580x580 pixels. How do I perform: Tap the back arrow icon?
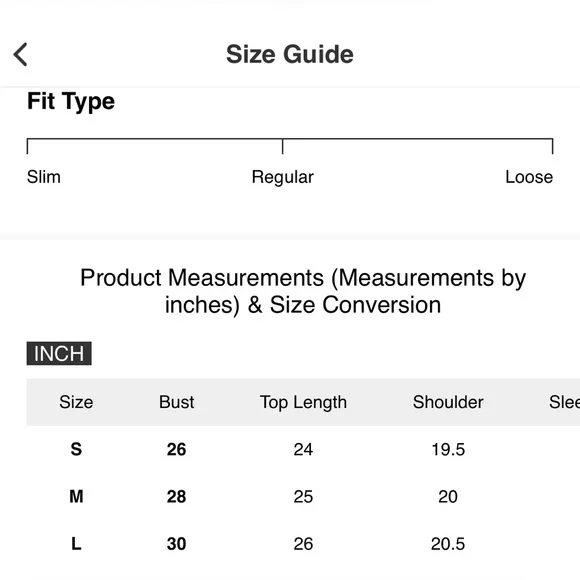pyautogui.click(x=20, y=54)
